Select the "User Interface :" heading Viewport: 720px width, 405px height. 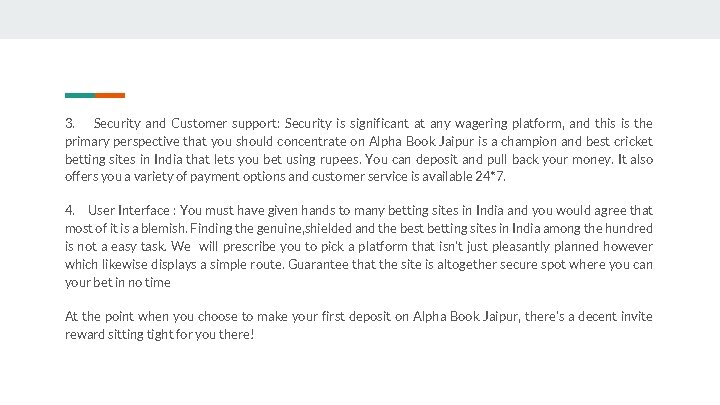[x=132, y=211]
